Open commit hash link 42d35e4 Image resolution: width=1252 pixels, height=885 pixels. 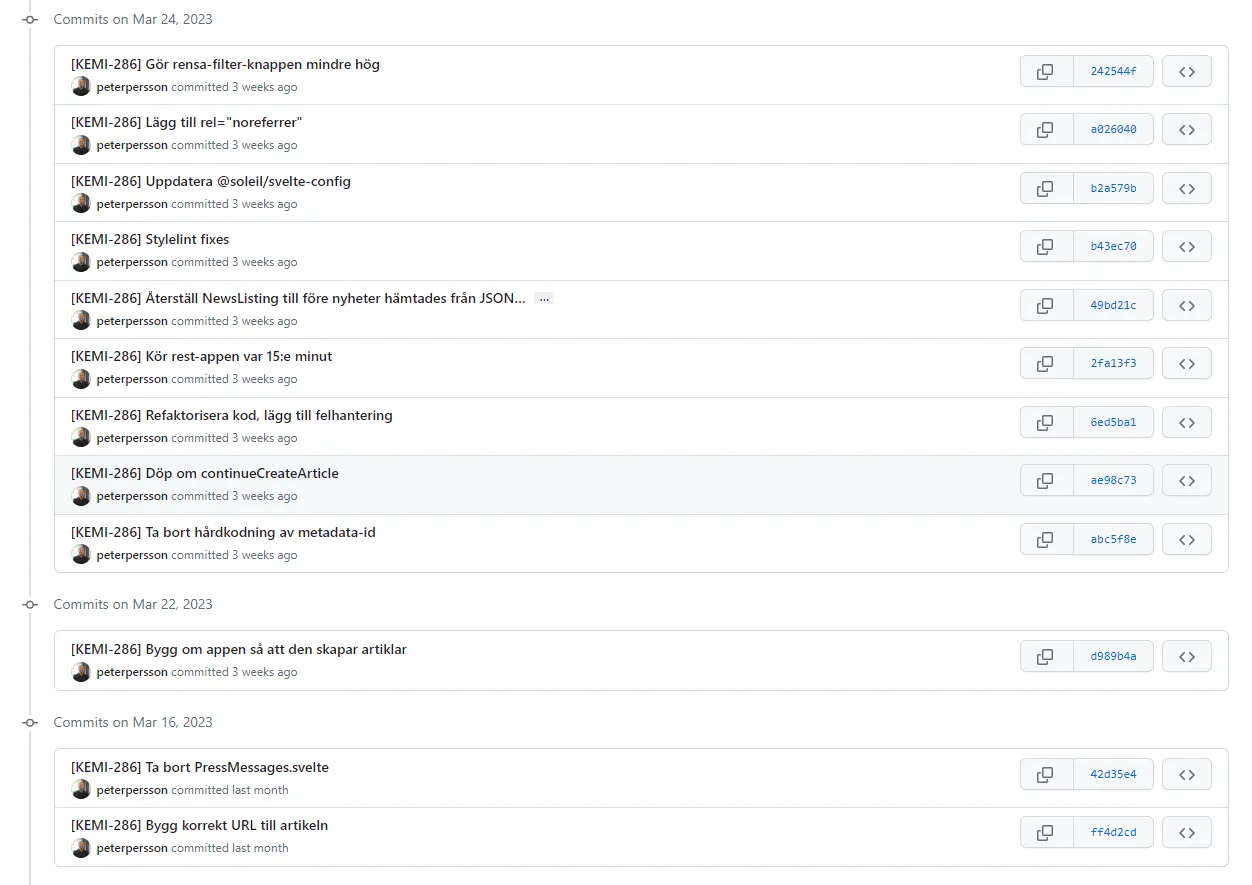1113,774
